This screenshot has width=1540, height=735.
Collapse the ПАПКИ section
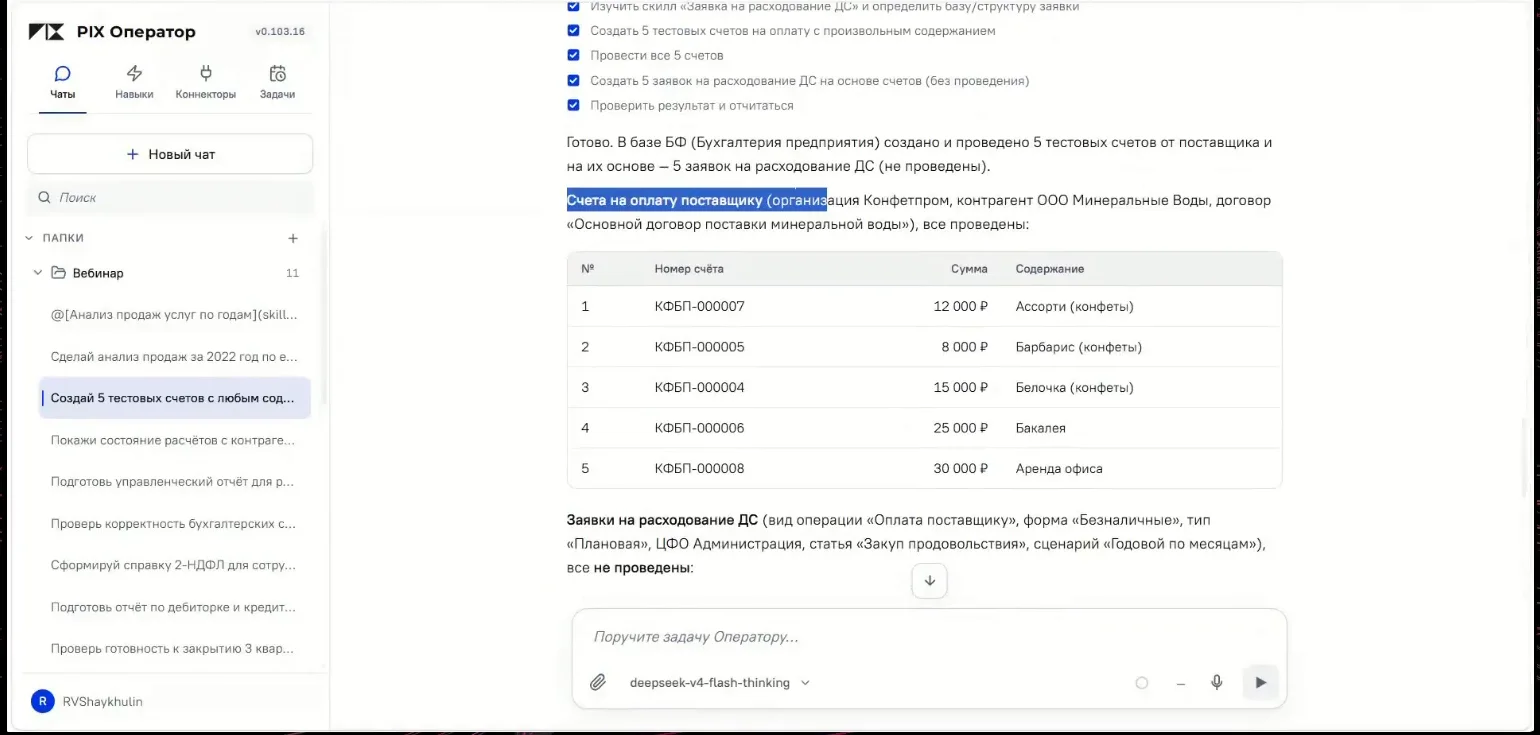(29, 238)
